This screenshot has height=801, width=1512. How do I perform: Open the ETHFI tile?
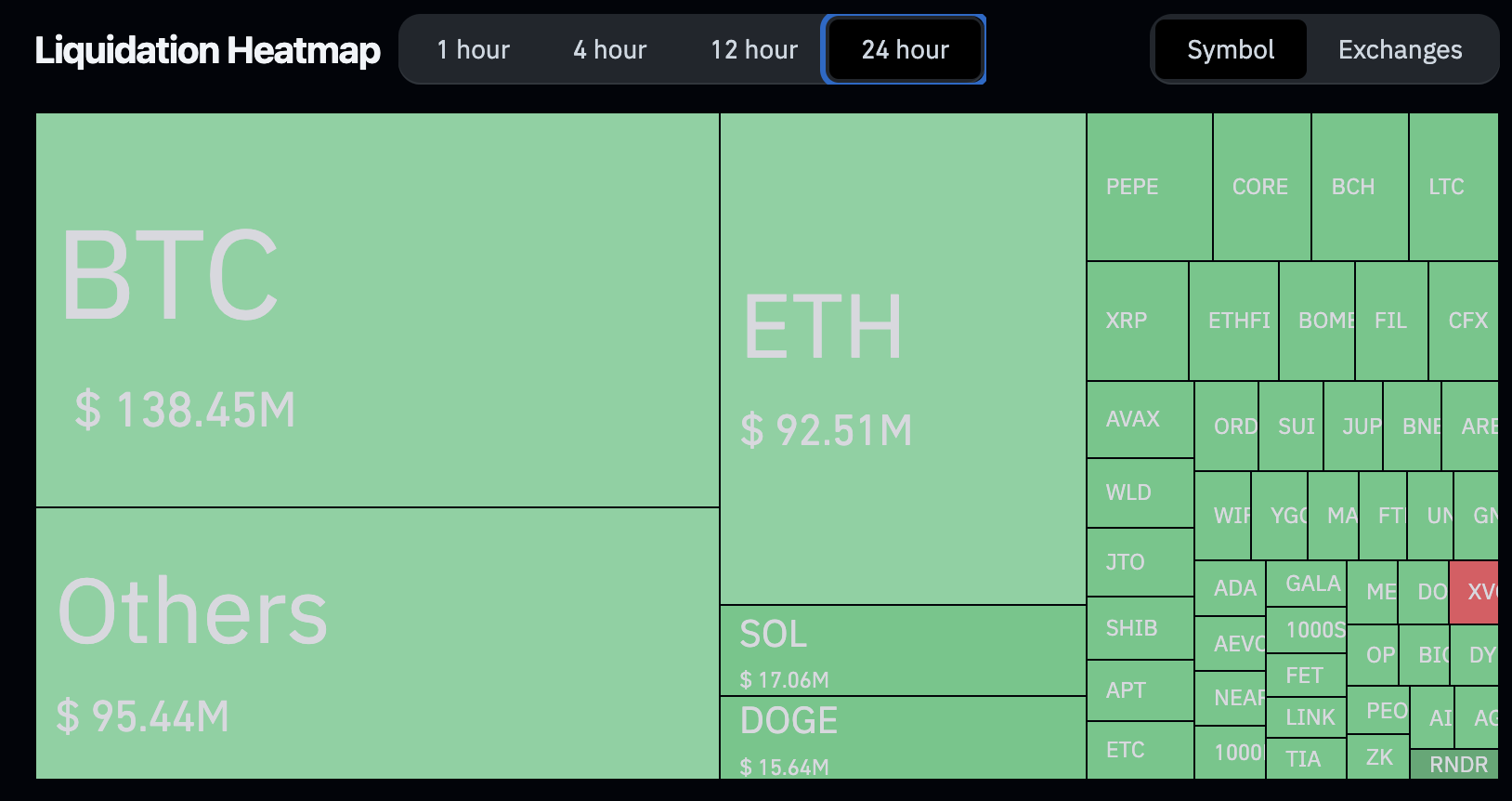(1234, 321)
